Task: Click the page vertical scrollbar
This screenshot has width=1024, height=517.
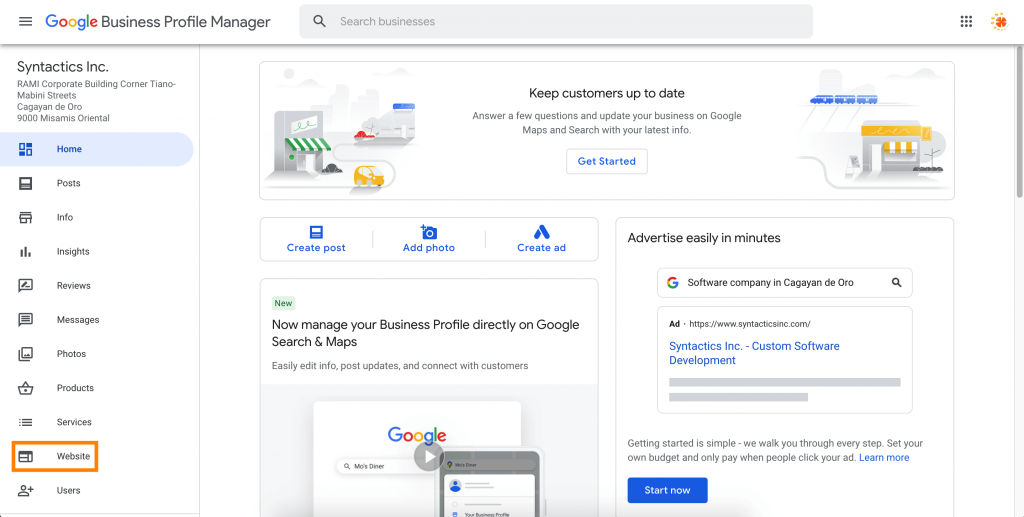Action: pos(1019,121)
